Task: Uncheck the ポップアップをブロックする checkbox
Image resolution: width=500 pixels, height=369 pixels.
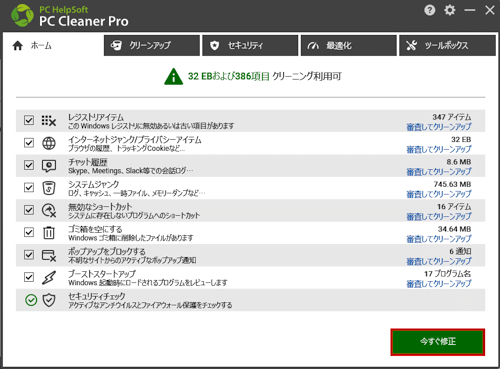Action: (x=29, y=255)
